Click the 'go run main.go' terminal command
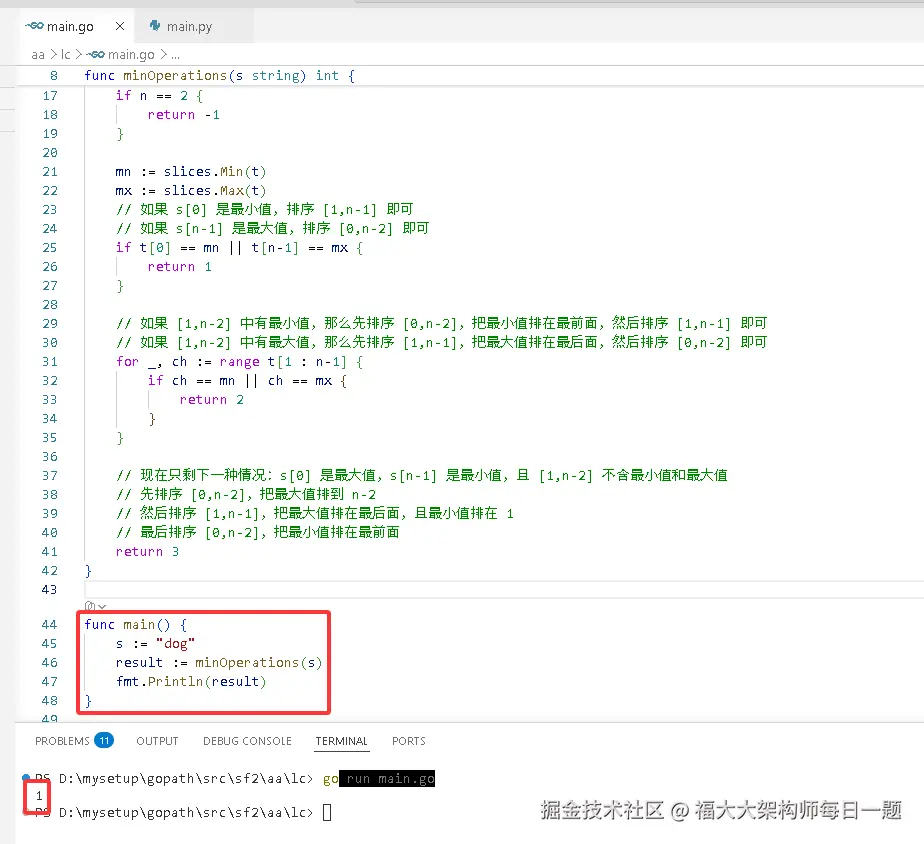 379,779
